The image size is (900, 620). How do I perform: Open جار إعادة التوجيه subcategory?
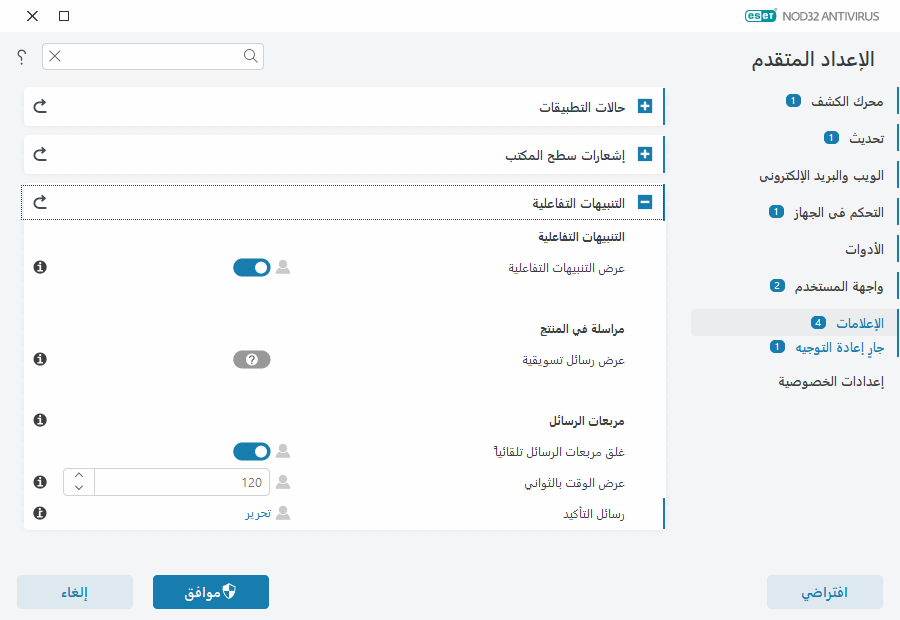point(839,347)
